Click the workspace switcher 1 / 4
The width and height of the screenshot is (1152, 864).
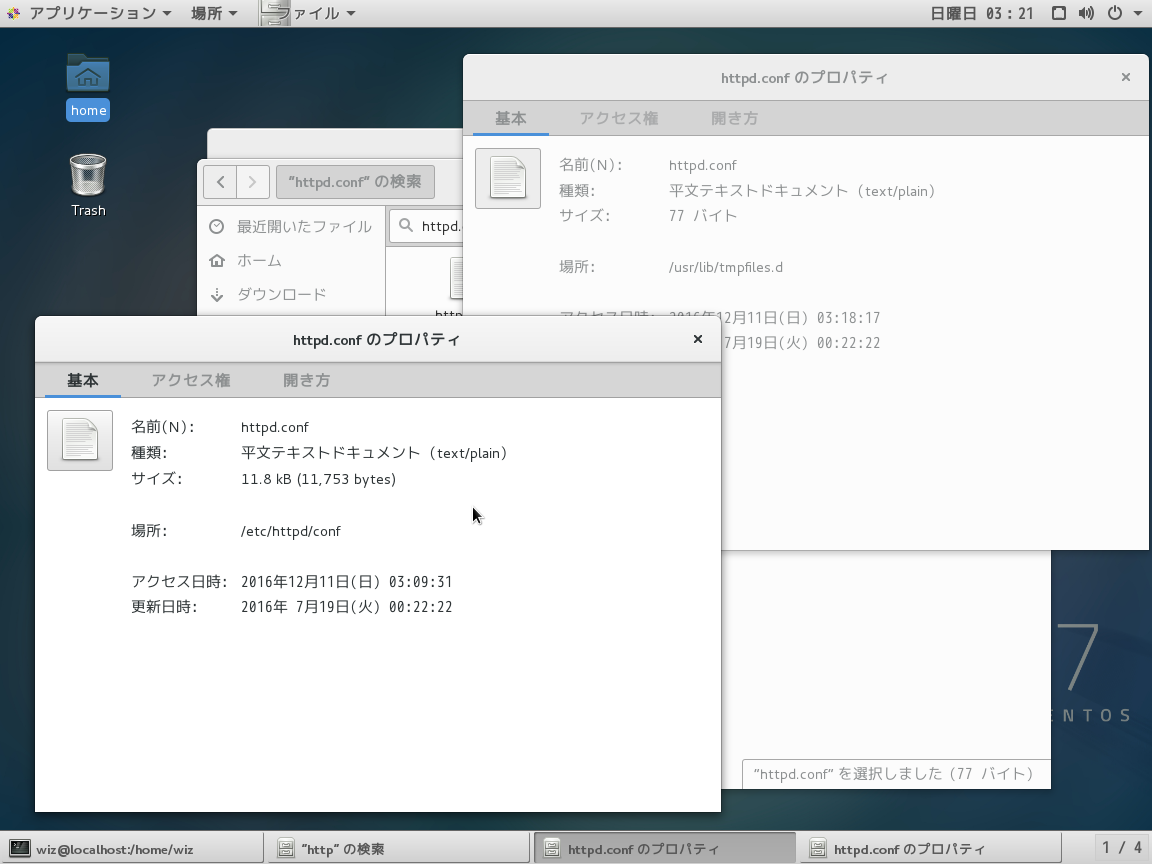tap(1122, 848)
